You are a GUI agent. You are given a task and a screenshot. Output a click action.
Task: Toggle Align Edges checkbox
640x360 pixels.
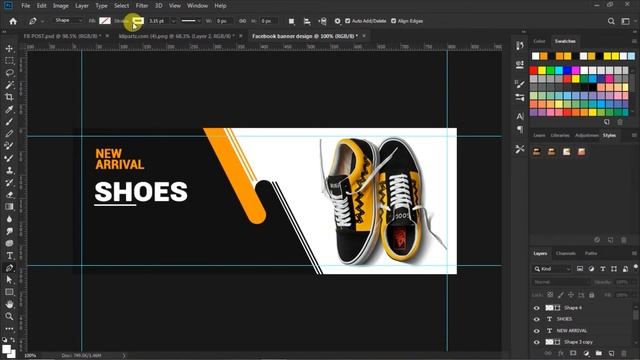point(393,21)
